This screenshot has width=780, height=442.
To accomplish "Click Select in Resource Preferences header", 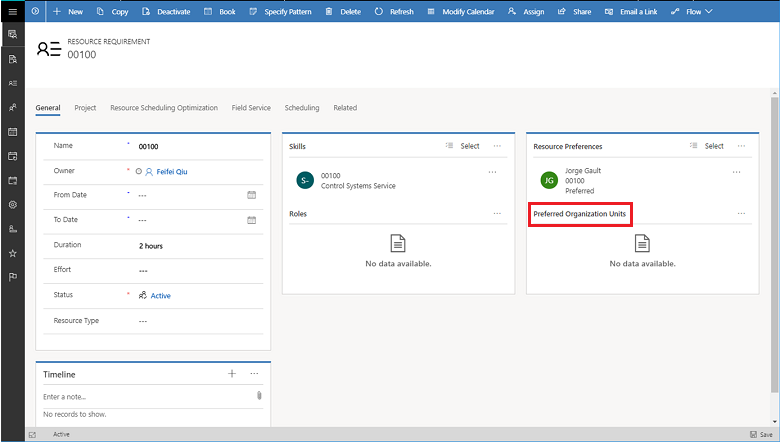I will tap(713, 146).
